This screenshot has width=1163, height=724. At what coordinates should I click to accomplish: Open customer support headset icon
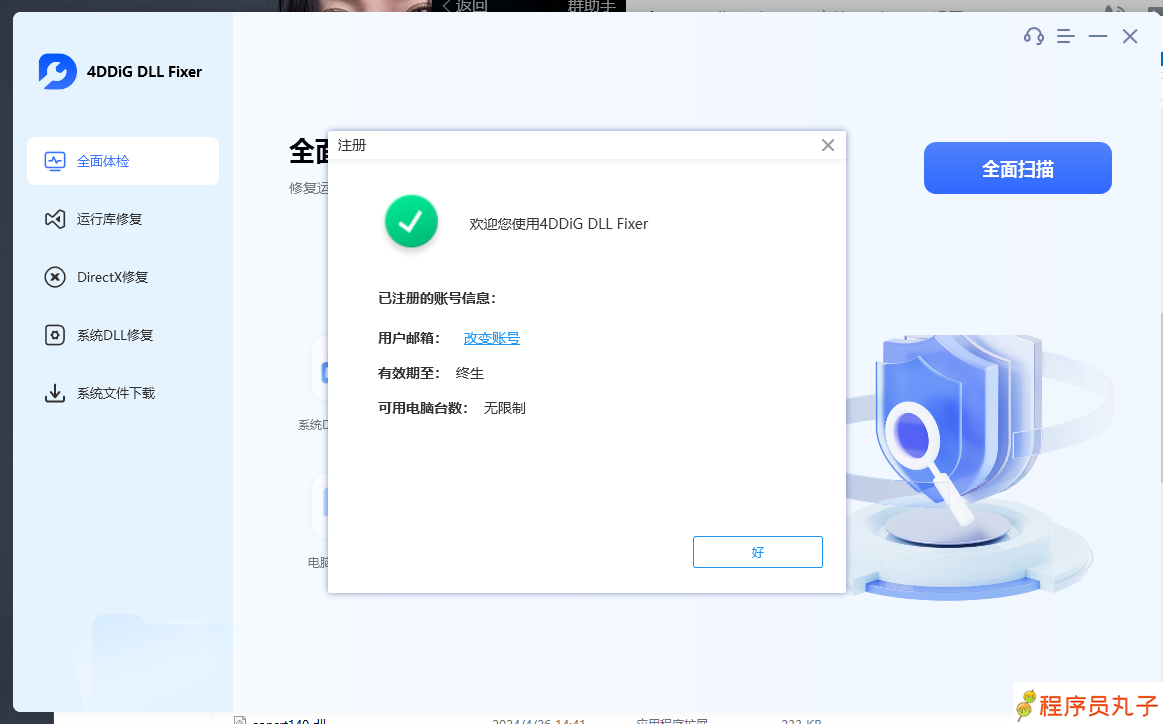(x=1034, y=36)
